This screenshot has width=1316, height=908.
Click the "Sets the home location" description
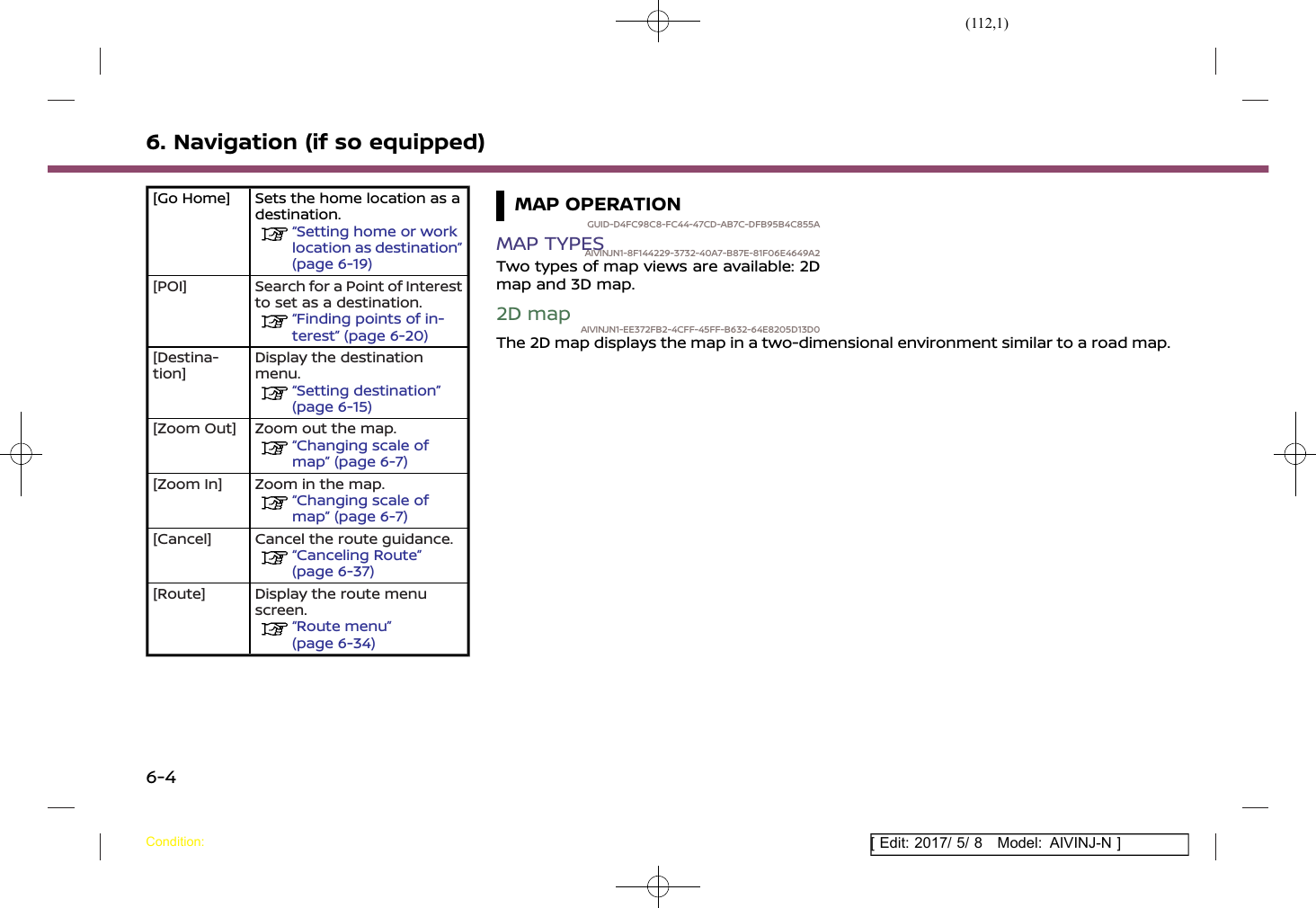[357, 206]
